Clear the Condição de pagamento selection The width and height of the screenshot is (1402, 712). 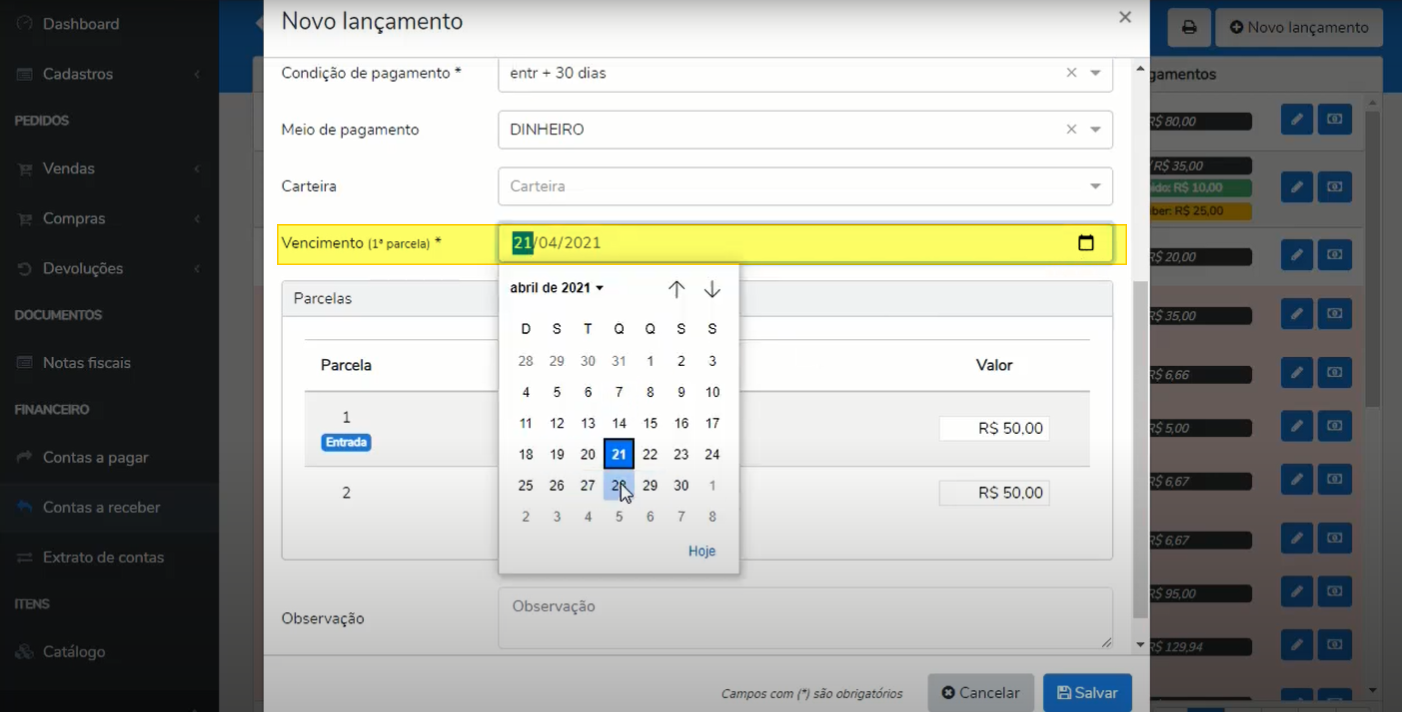coord(1071,73)
